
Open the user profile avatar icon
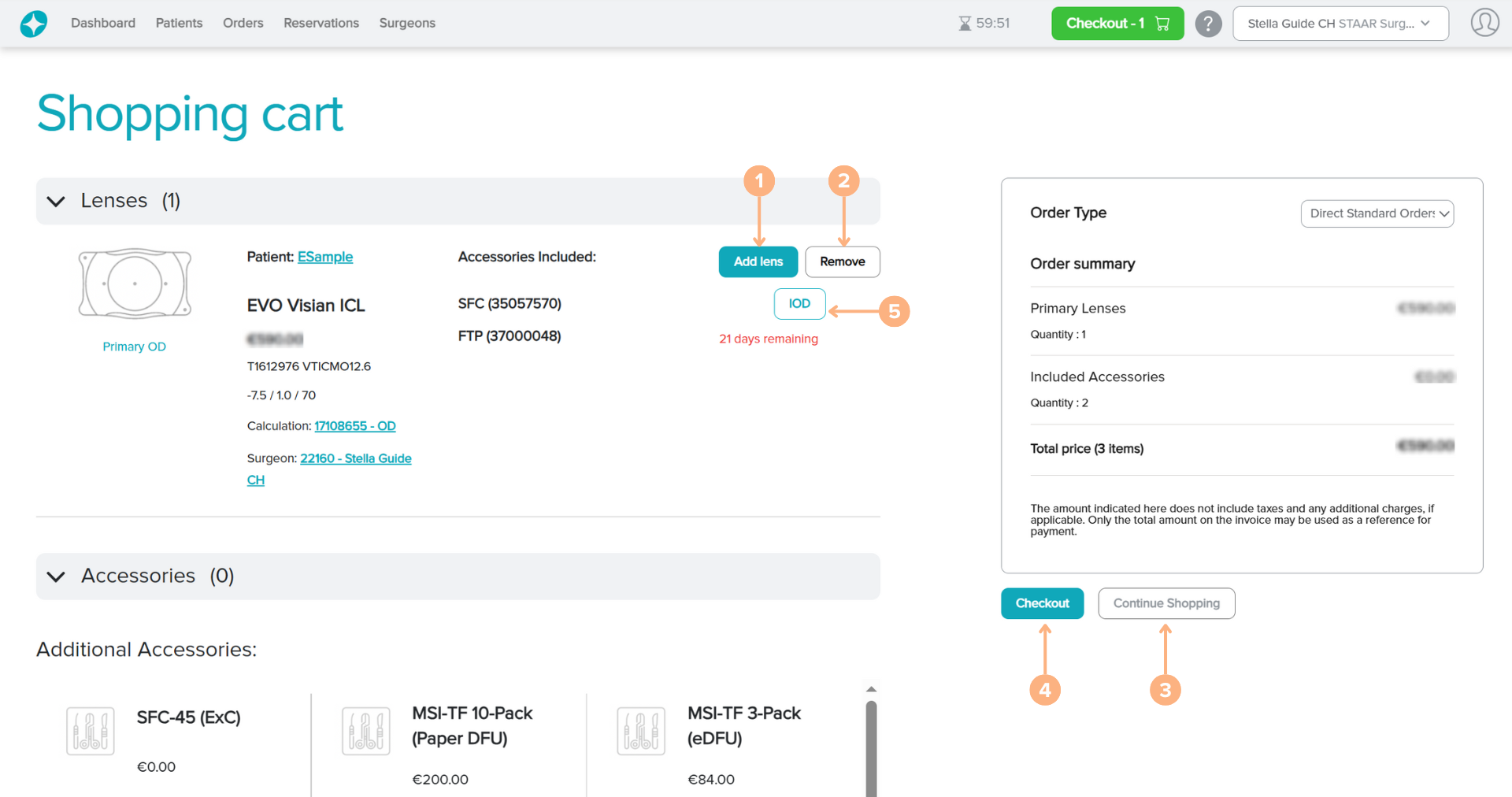click(1484, 23)
